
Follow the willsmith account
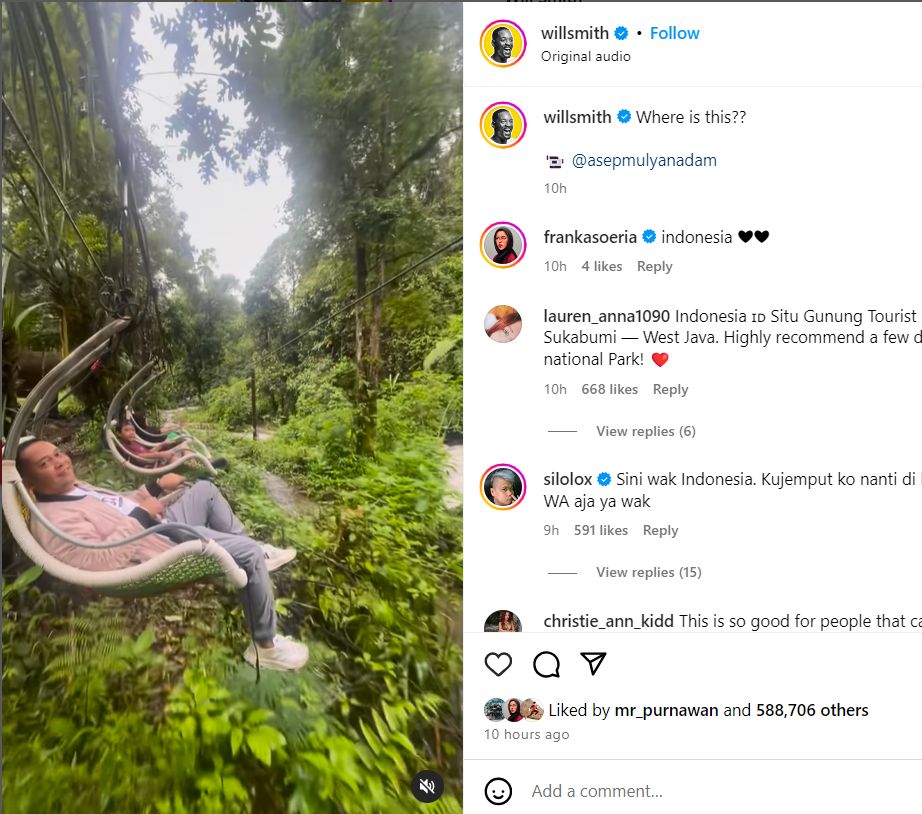[674, 34]
